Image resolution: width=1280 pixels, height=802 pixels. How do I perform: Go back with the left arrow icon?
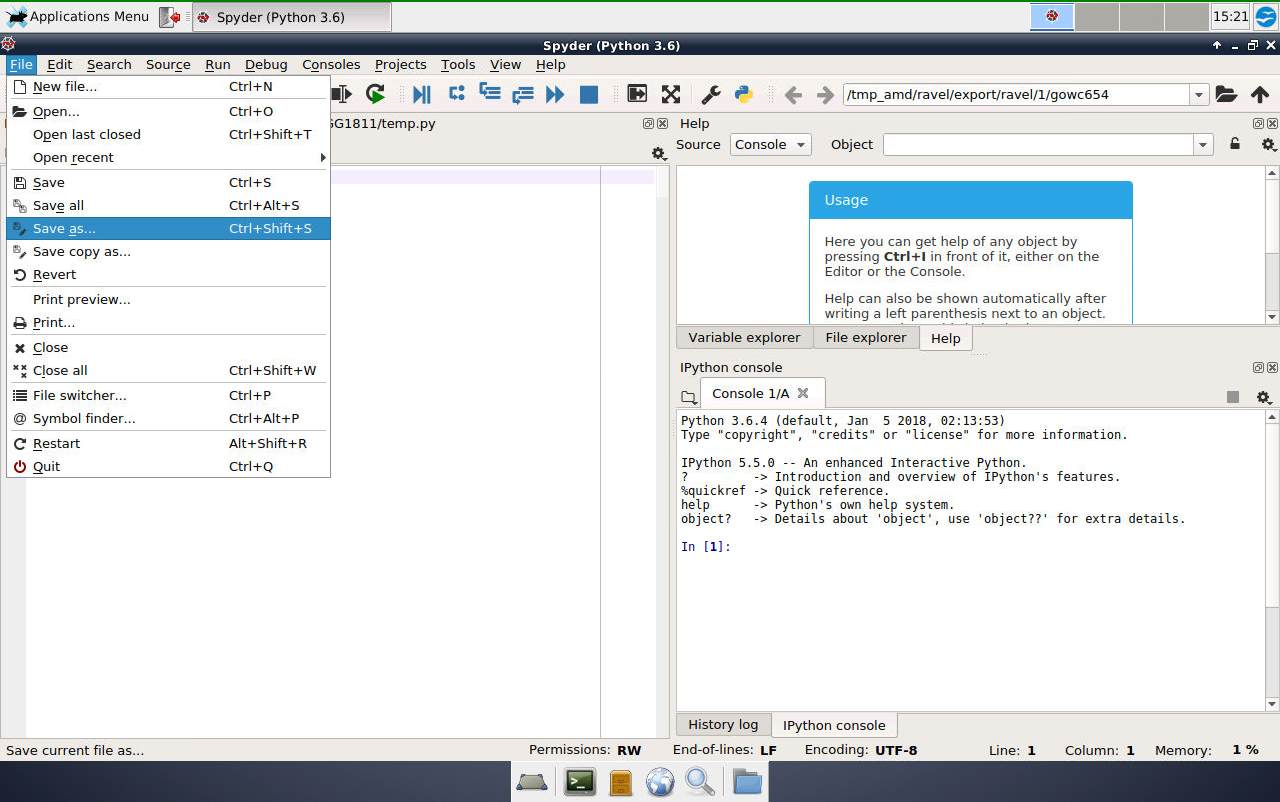pyautogui.click(x=793, y=95)
